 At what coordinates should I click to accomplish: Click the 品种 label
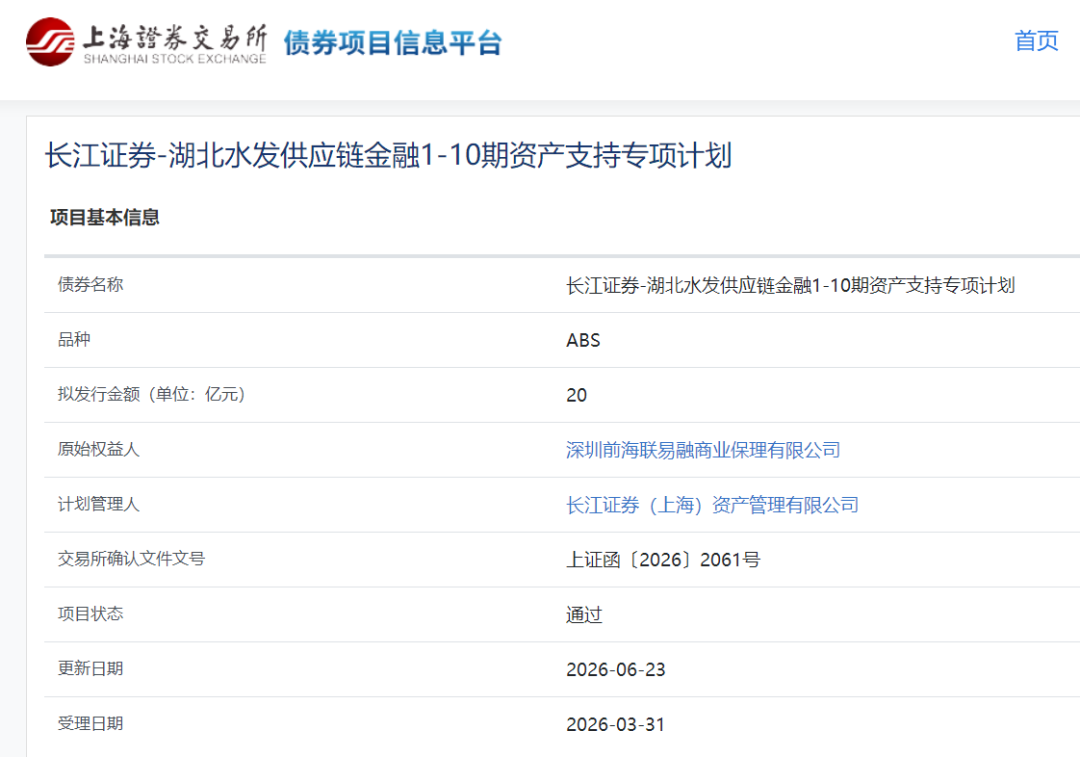(x=74, y=340)
